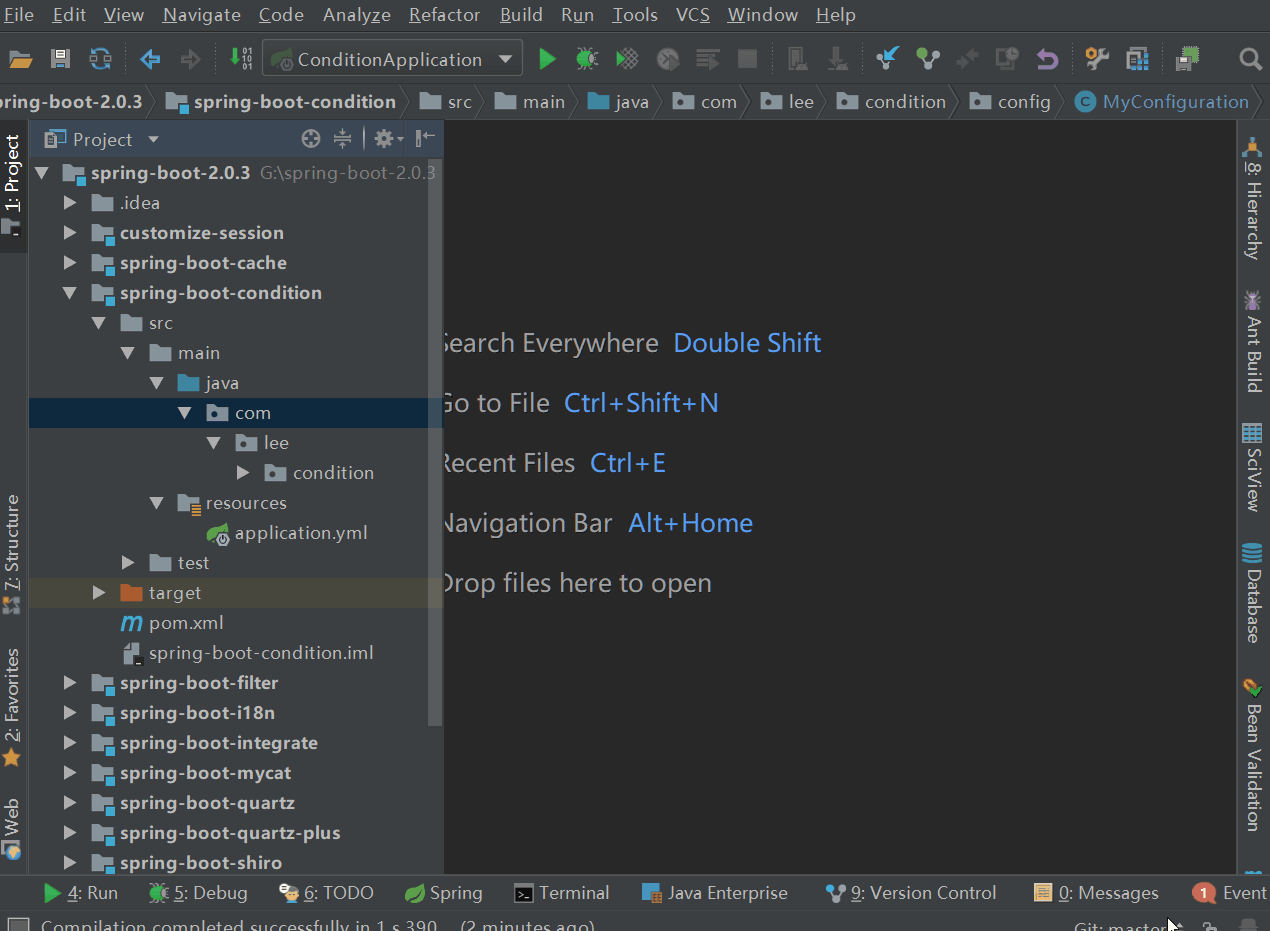
Task: Open the Bean Validation tool window
Action: point(1251,754)
